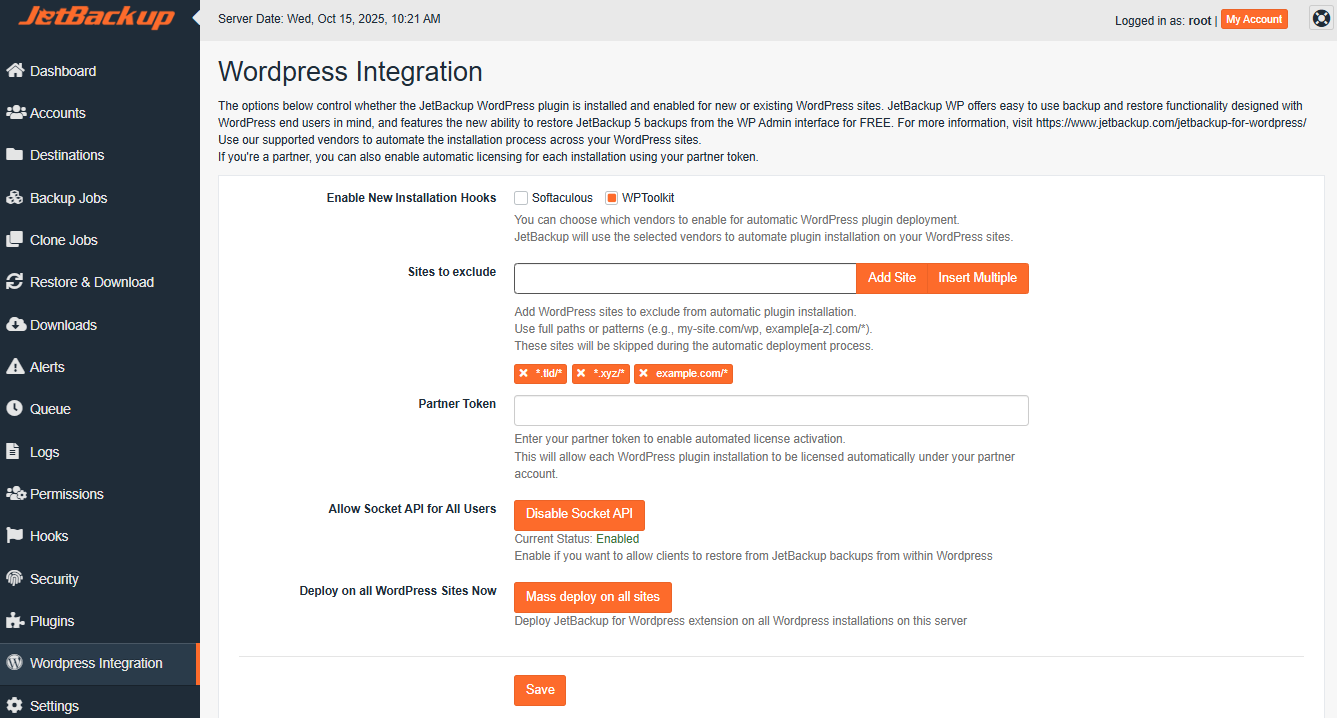Image resolution: width=1337 pixels, height=718 pixels.
Task: Click the Sites to exclude input field
Action: point(685,278)
